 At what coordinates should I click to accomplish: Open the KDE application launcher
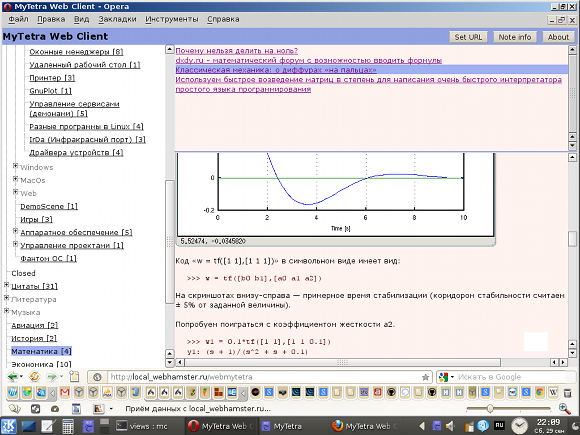tap(9, 426)
